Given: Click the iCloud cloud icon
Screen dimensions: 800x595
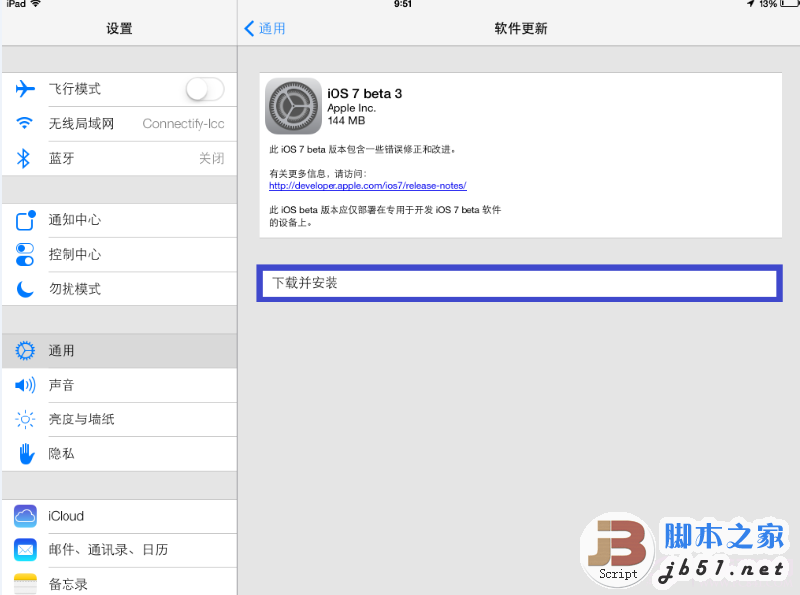Looking at the screenshot, I should 24,516.
